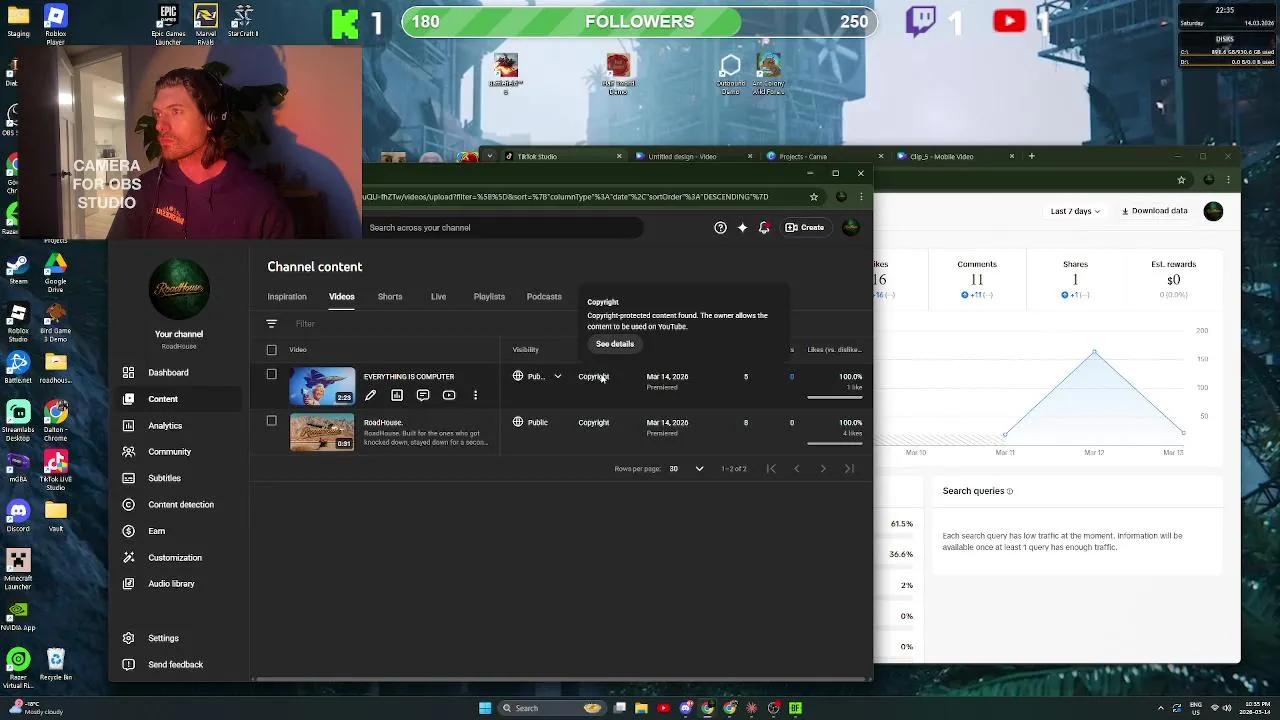Open a new tab in rear Chrome window
The width and height of the screenshot is (1280, 720).
pos(1032,156)
